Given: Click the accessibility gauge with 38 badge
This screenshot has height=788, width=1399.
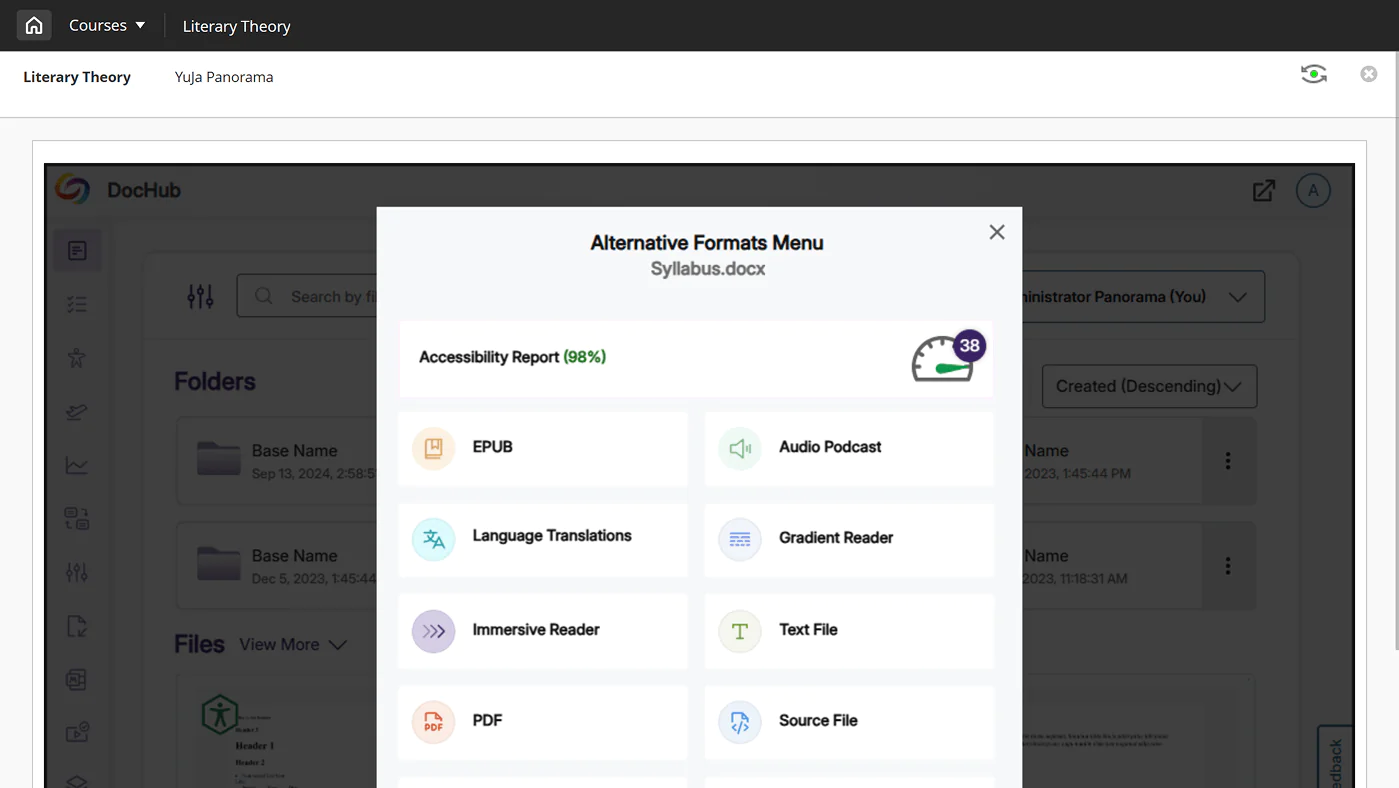Looking at the screenshot, I should [945, 359].
